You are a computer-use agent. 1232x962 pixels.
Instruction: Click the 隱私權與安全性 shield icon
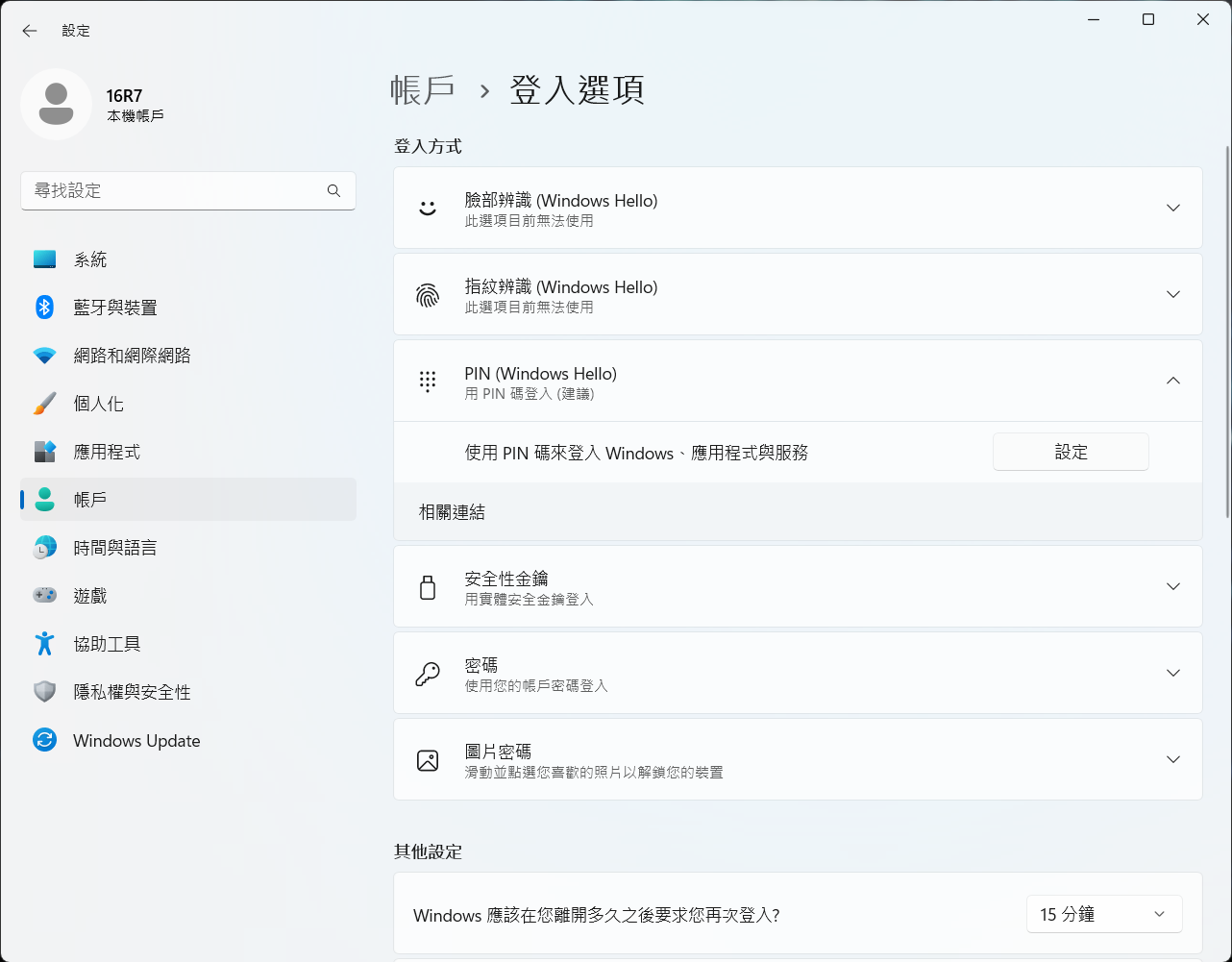[x=45, y=692]
